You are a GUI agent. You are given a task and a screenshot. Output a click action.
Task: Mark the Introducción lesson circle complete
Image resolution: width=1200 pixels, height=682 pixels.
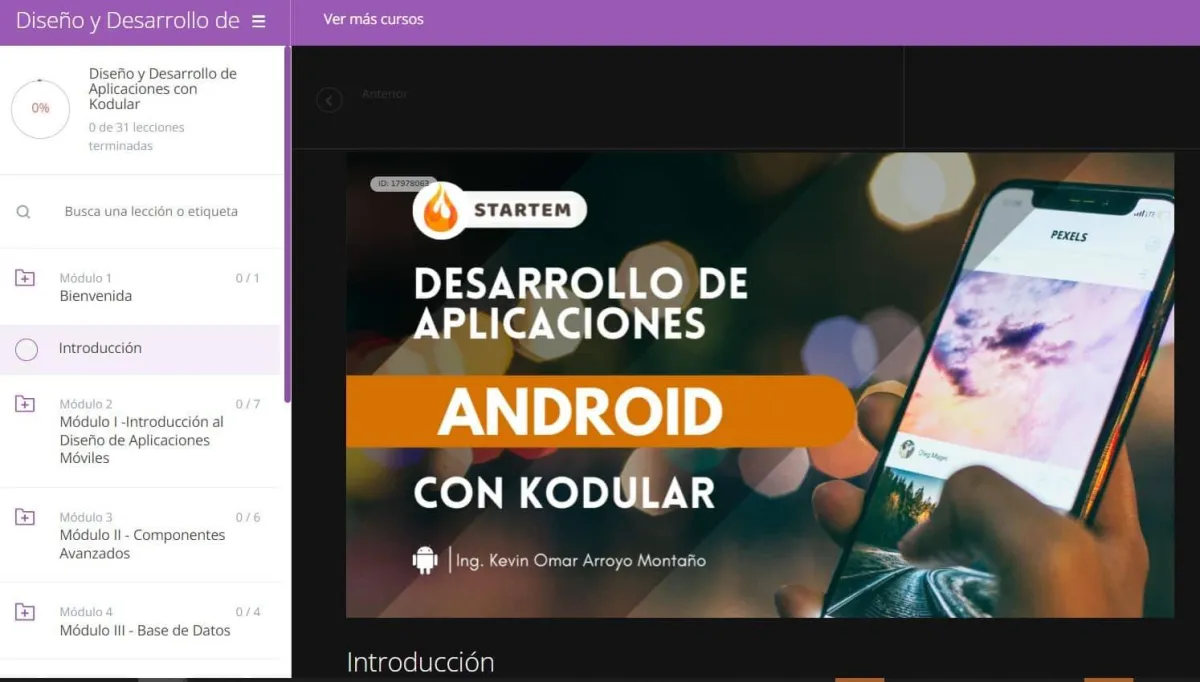27,349
